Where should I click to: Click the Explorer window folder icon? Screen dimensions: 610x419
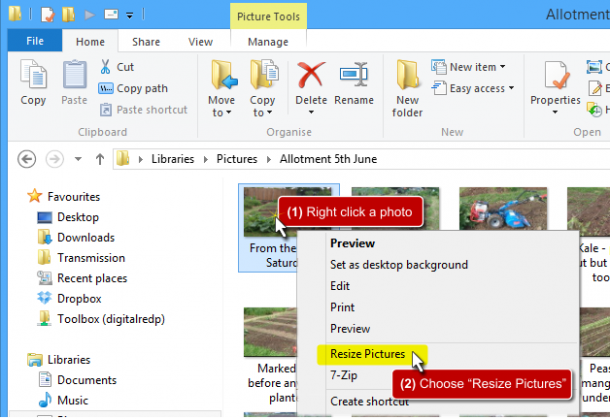[15, 14]
